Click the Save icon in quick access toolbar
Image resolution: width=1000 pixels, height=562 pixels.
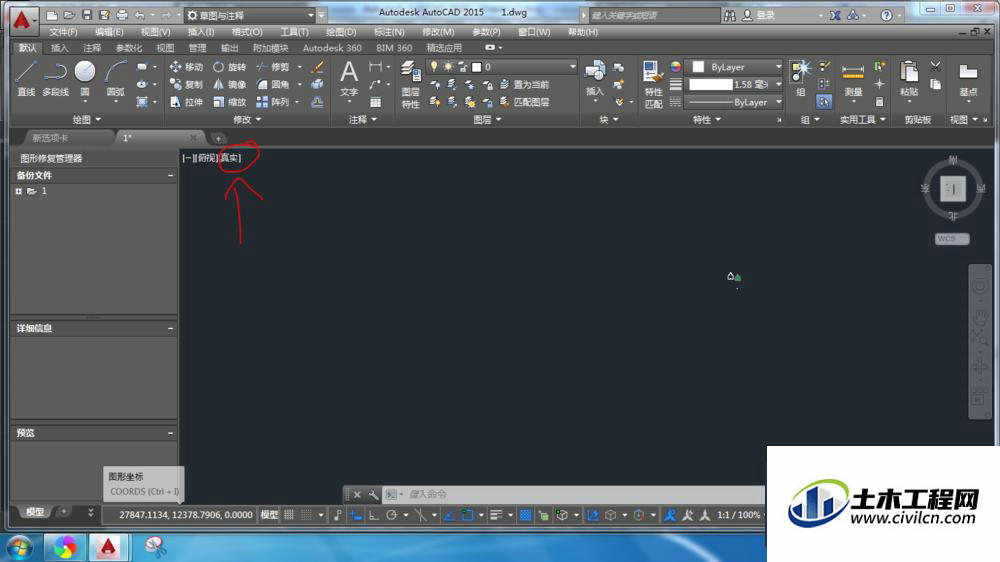coord(87,15)
